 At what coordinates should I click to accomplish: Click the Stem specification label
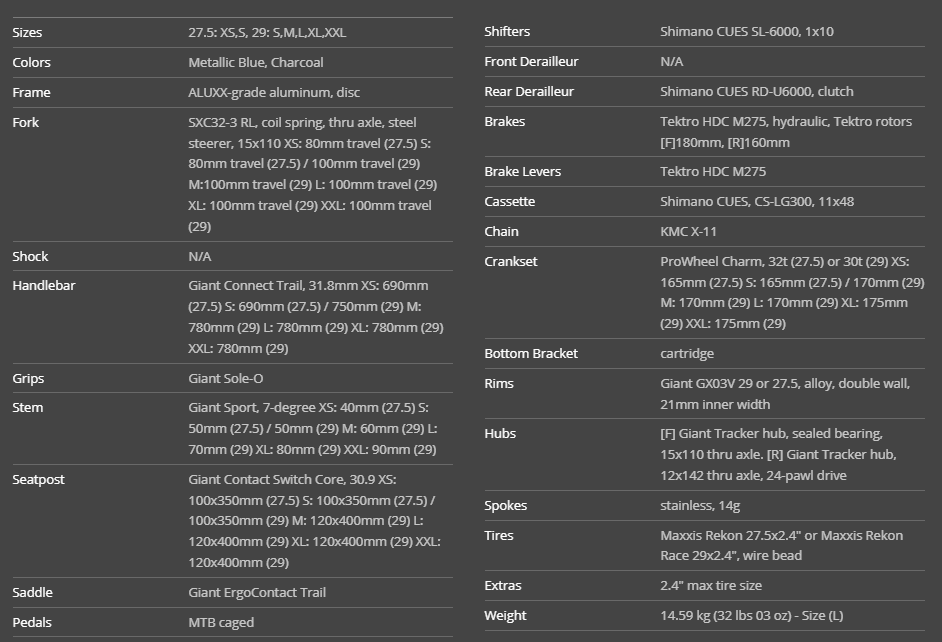coord(28,407)
